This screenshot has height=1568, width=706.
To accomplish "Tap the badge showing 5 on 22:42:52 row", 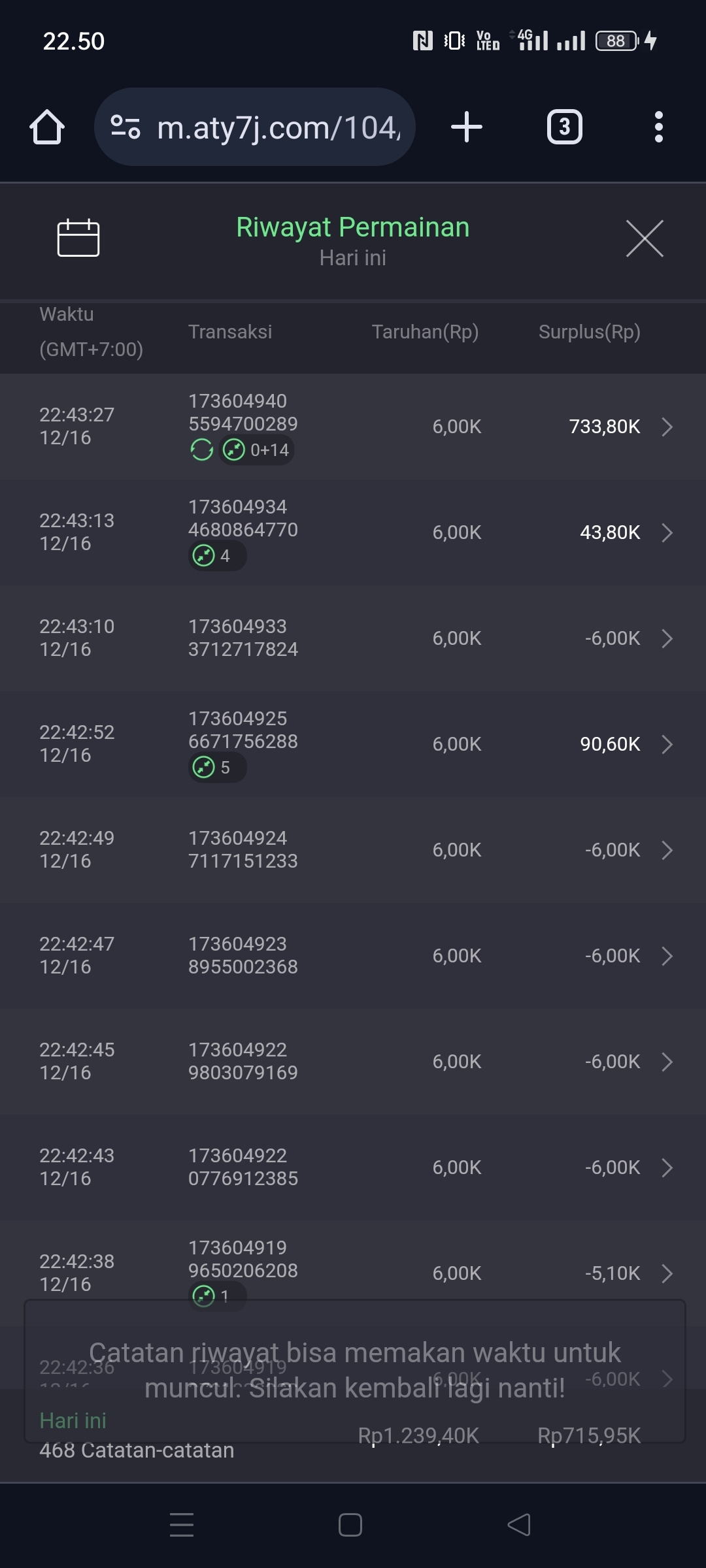I will click(217, 767).
